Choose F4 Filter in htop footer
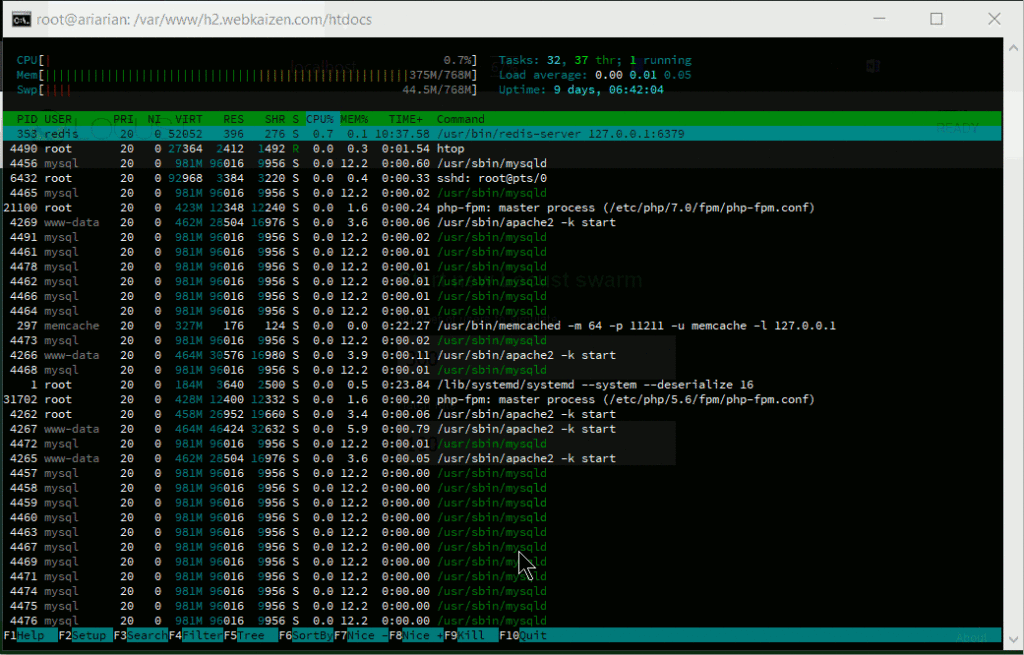Screen dimensions: 1024x655 click(x=195, y=635)
